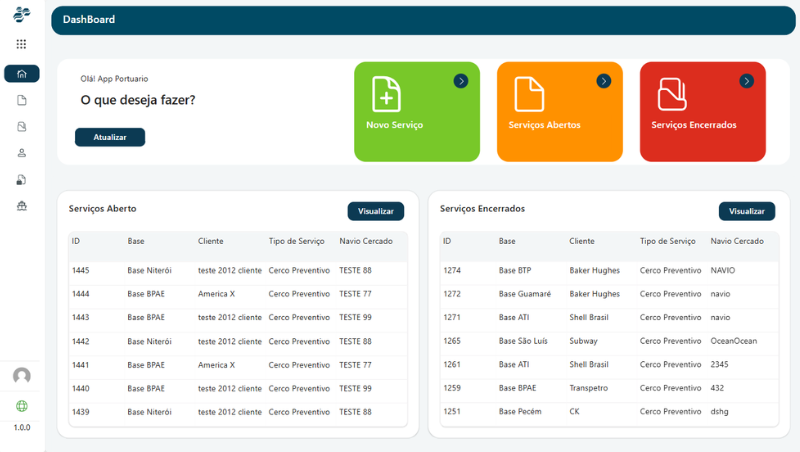Click Visualizar in Serviços Encerrados panel

click(746, 211)
